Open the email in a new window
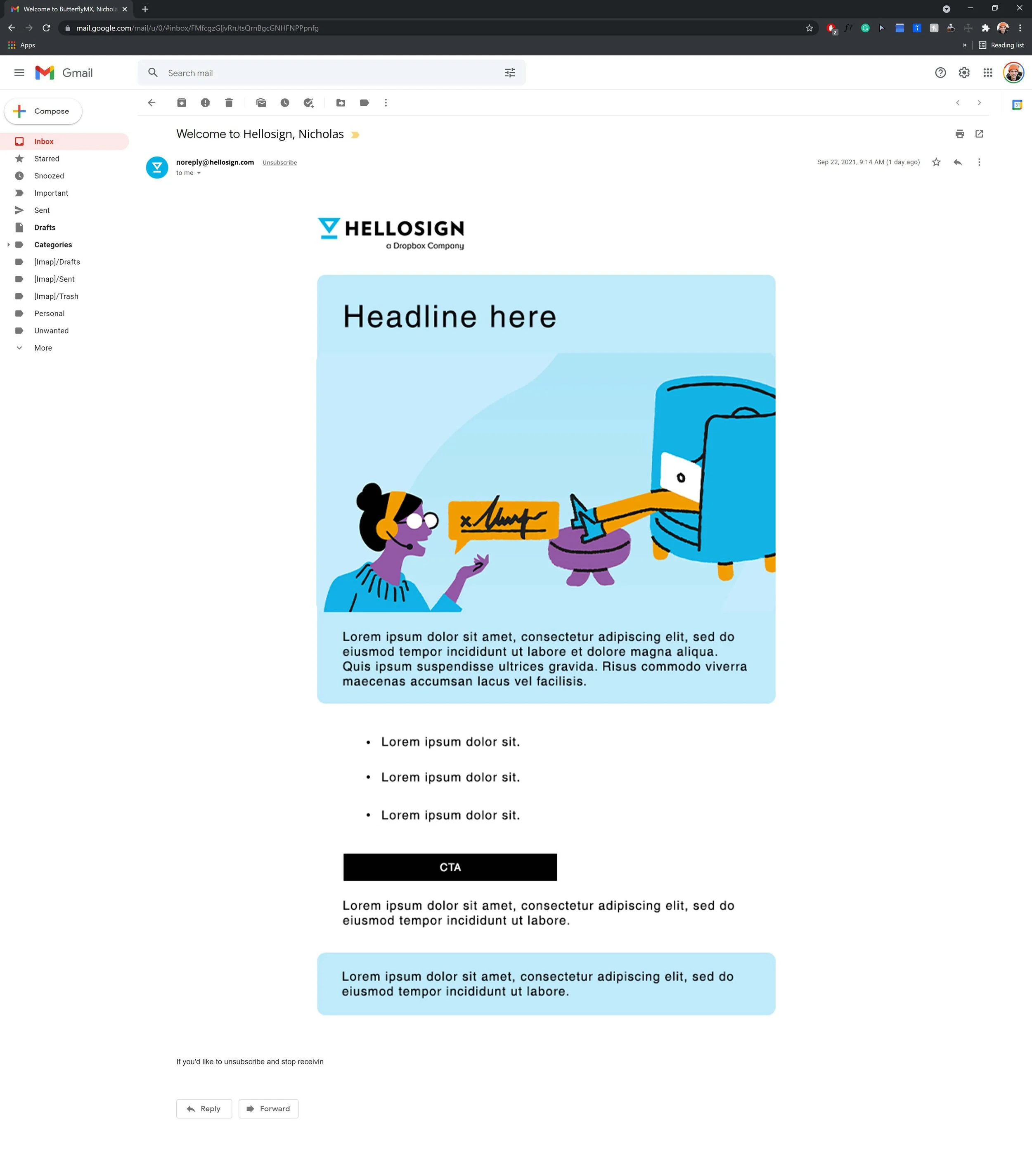This screenshot has width=1032, height=1176. point(980,133)
